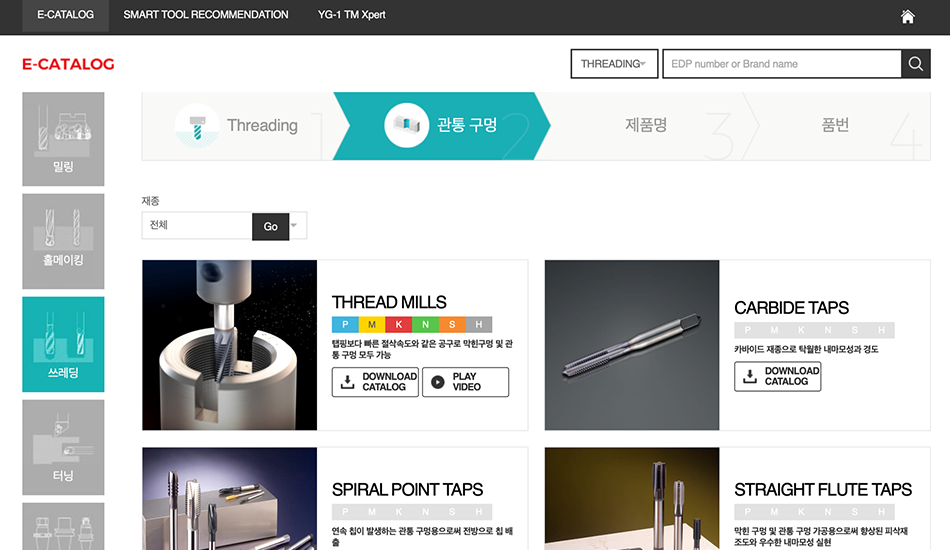Expand the 재종 dropdown arrow
The image size is (950, 550).
pyautogui.click(x=294, y=225)
